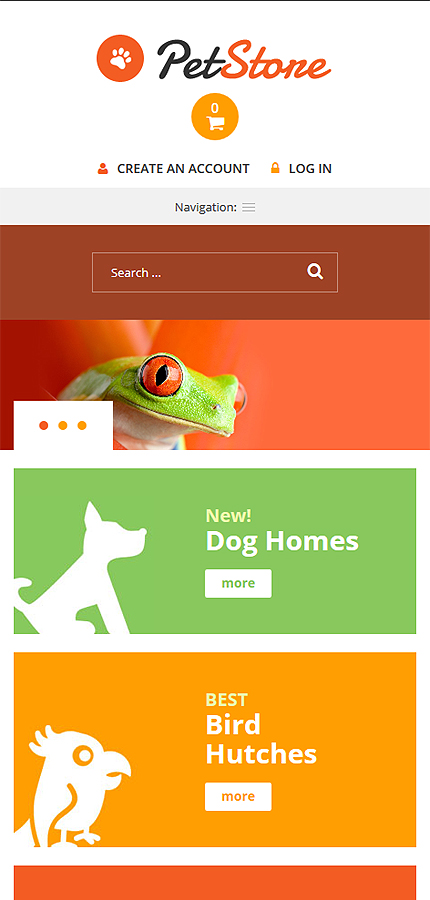The height and width of the screenshot is (900, 430).
Task: Open the red-eyed frog slider image
Action: 215,385
